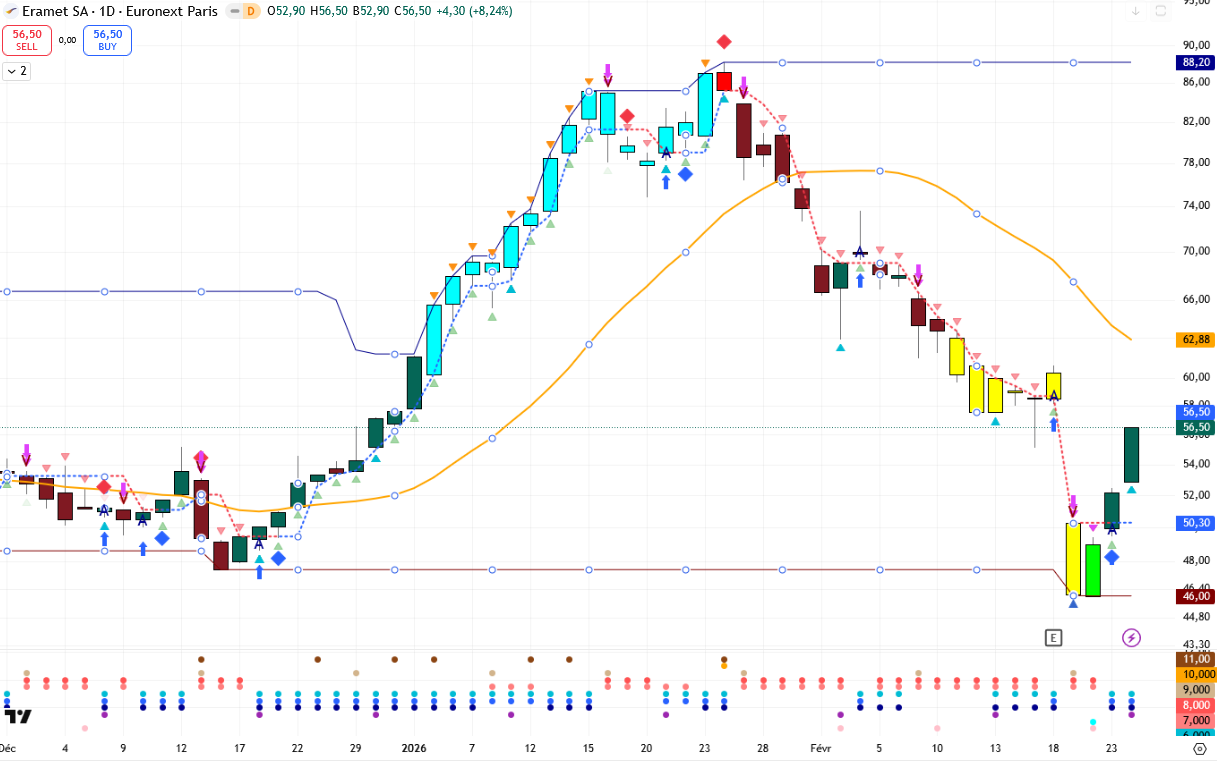
Task: Click the Eramet SA symbol title
Action: point(53,11)
